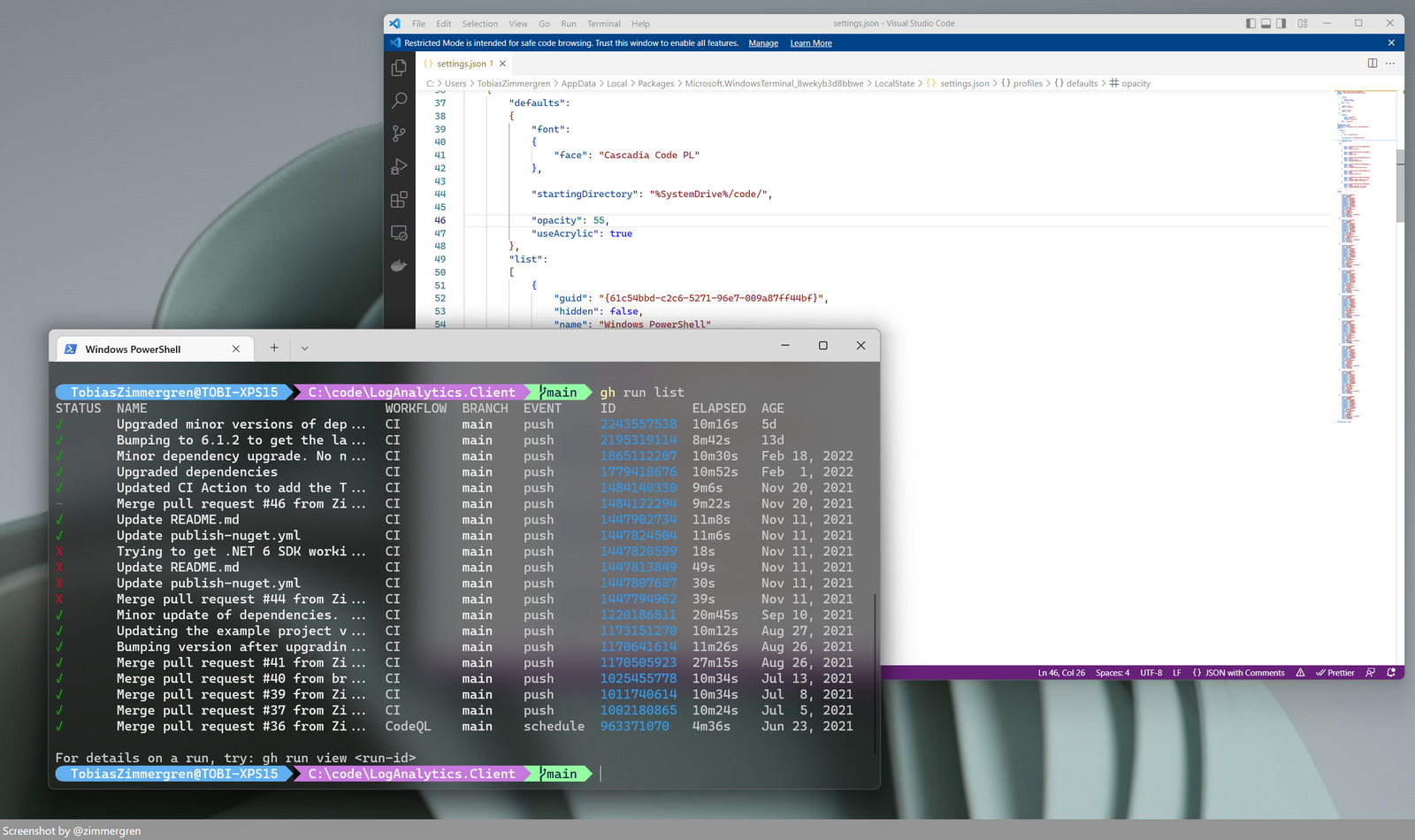Open the Extensions view

pyautogui.click(x=399, y=200)
